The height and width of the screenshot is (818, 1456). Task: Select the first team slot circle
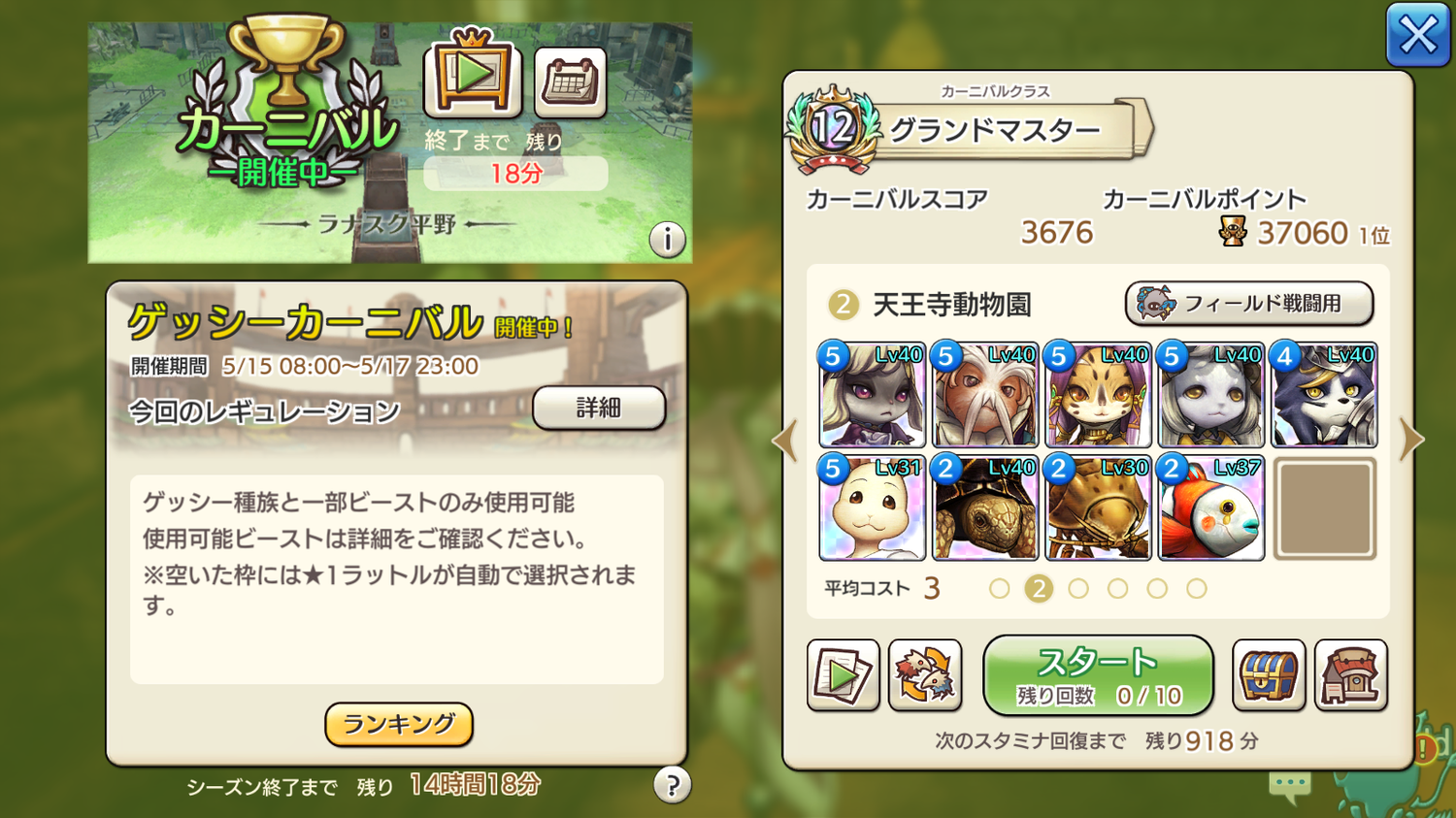point(999,588)
